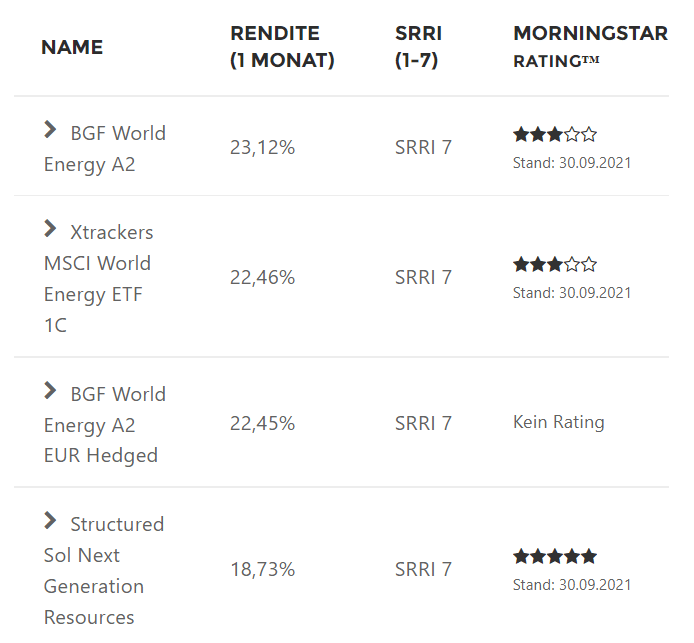Click the SRRI (1-7) column header

[418, 47]
